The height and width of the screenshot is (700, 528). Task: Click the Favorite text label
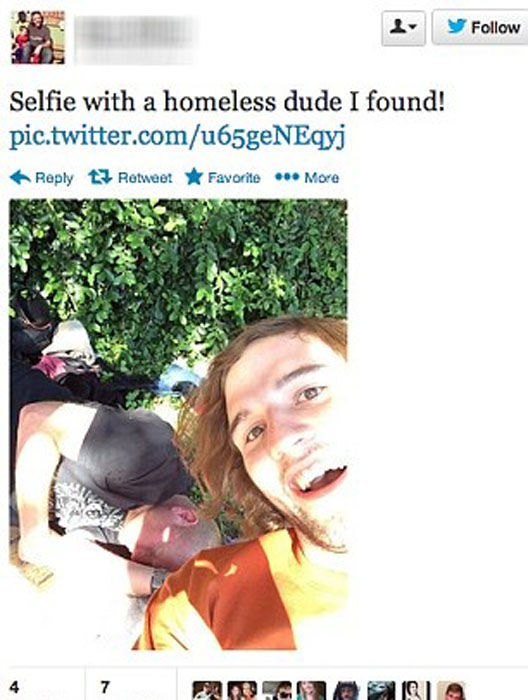click(x=234, y=178)
